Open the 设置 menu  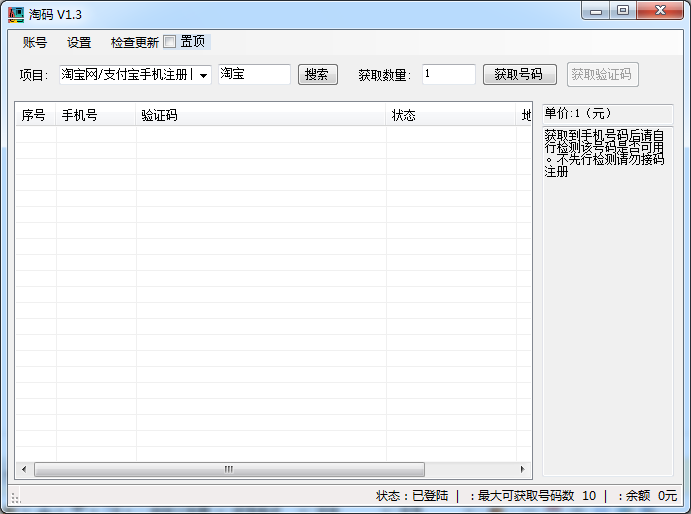(79, 43)
